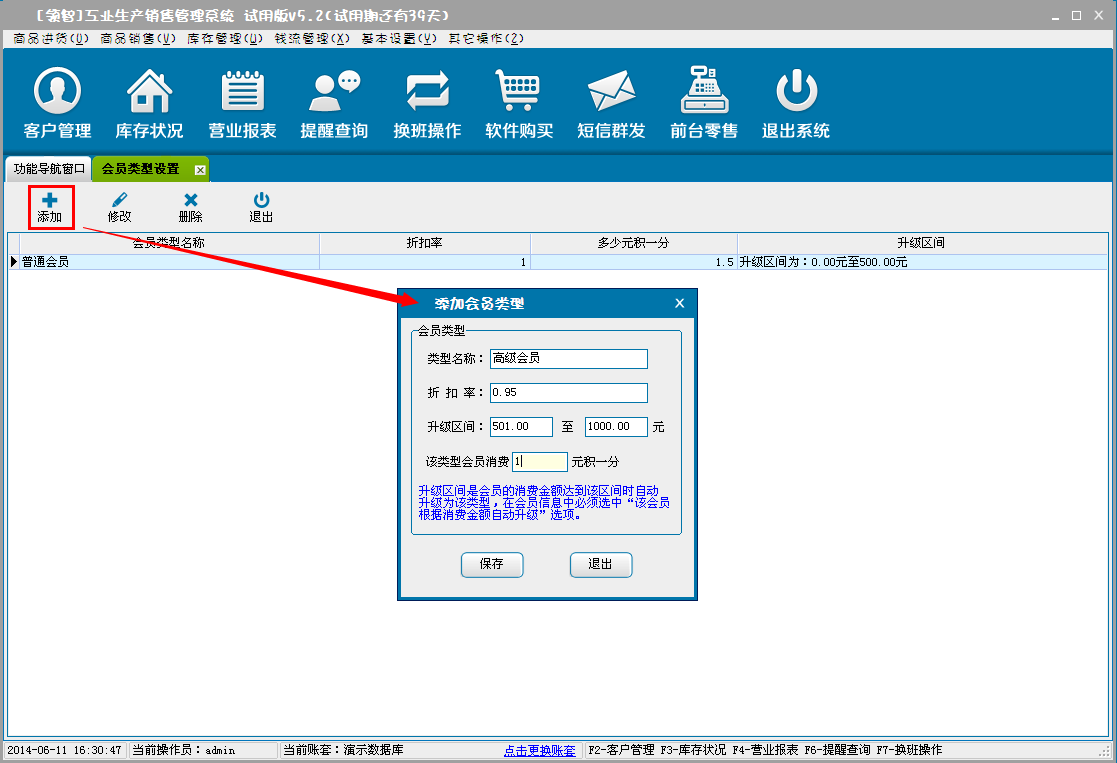Click the 删除 toolbar button
Image resolution: width=1117 pixels, height=763 pixels.
click(190, 208)
